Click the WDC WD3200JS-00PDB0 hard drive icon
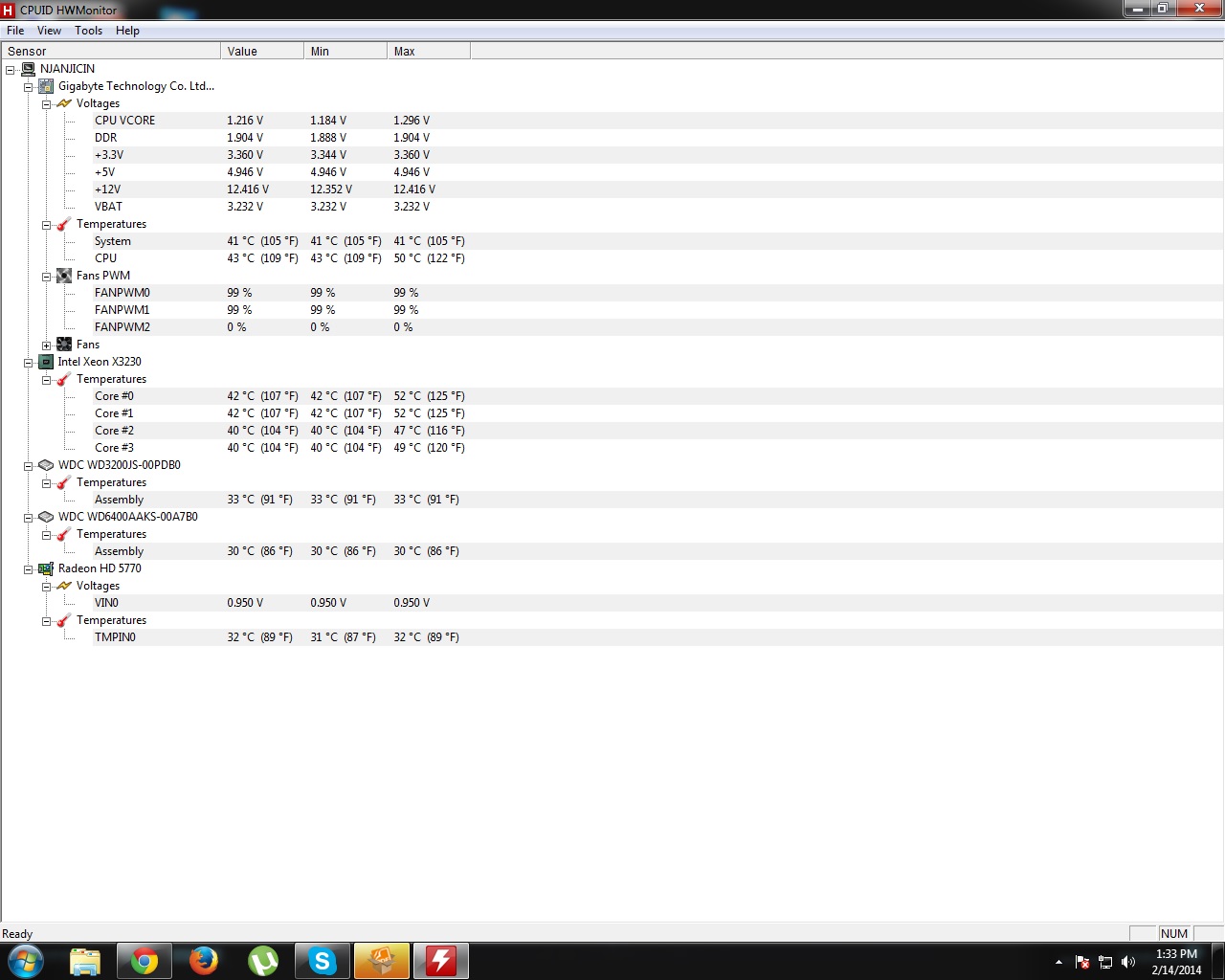This screenshot has width=1225, height=980. (46, 465)
